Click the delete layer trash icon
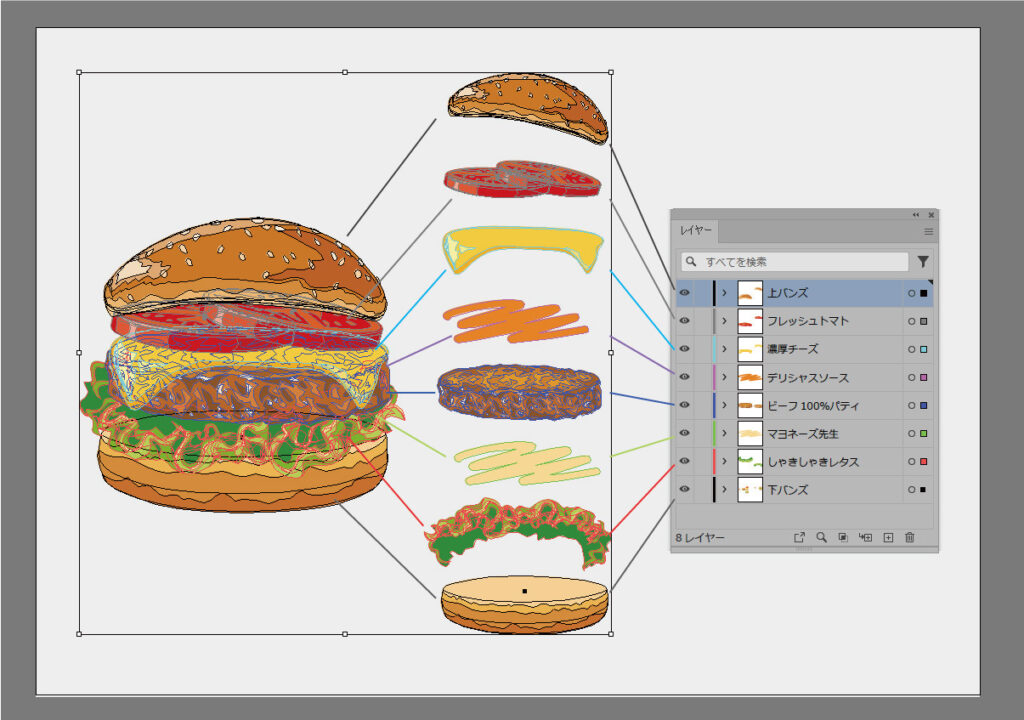1024x720 pixels. coord(909,537)
